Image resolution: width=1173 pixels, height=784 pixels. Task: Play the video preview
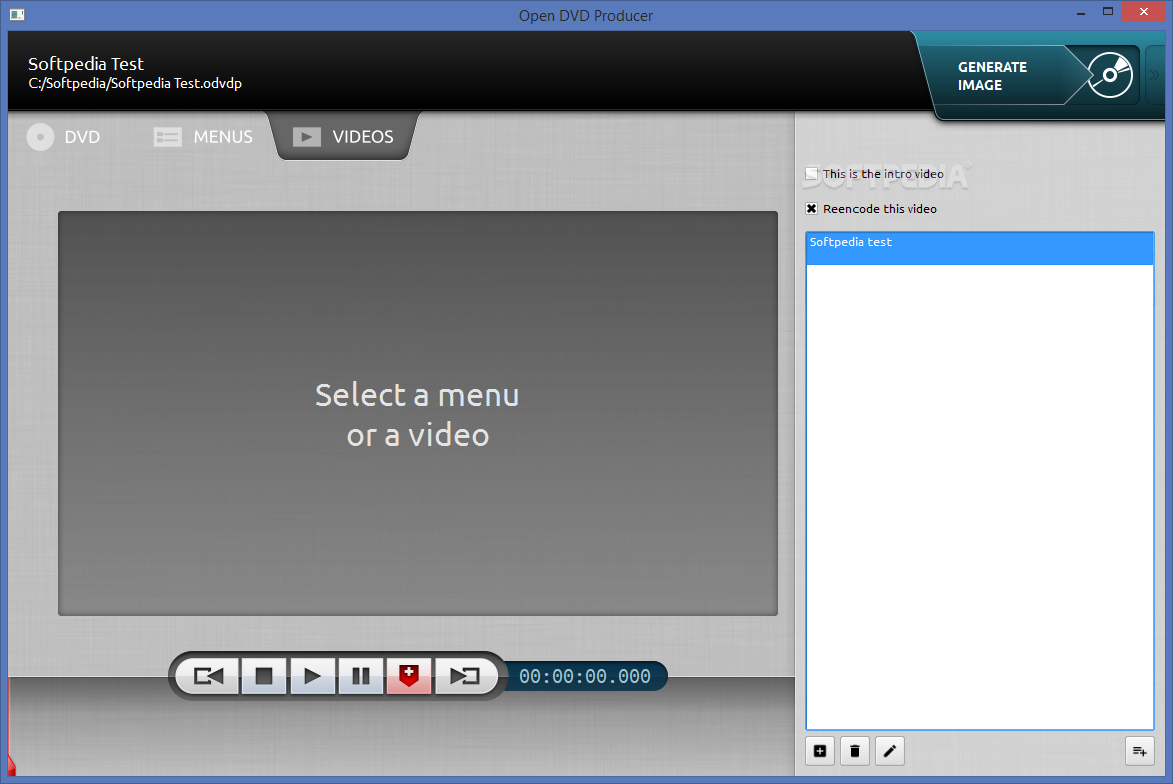point(312,676)
